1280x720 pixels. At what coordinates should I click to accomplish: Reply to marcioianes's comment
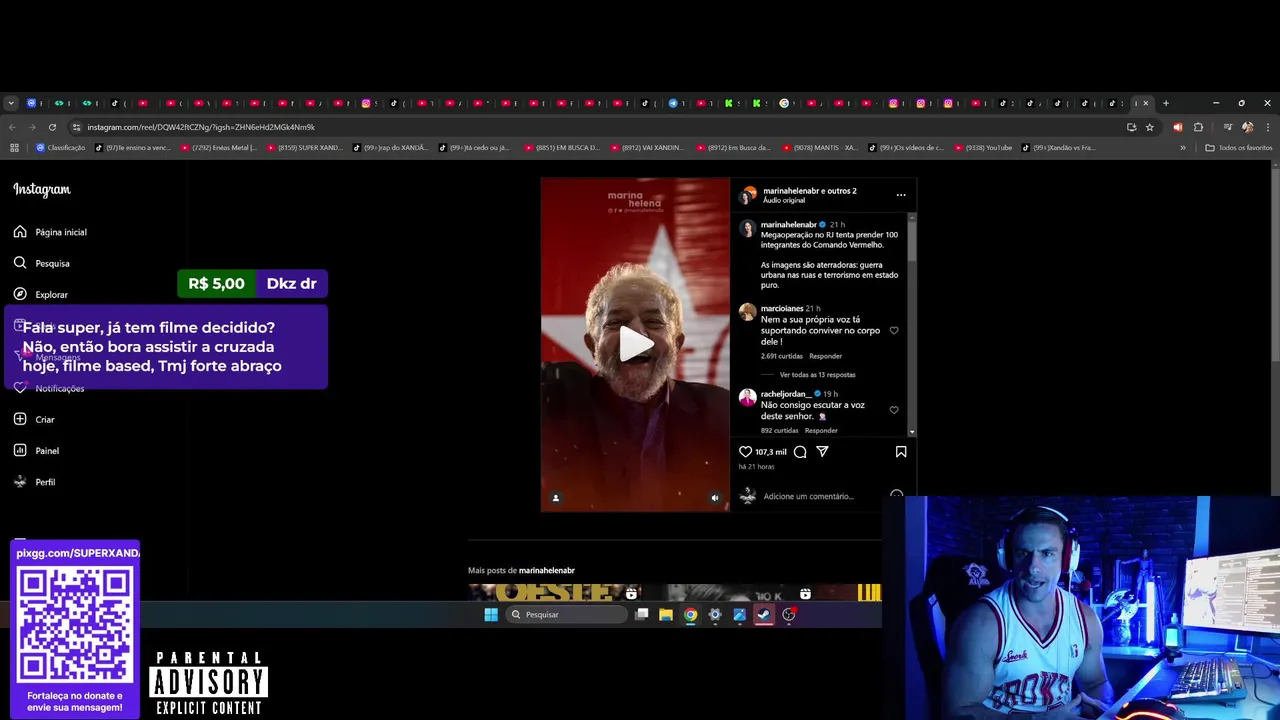[x=825, y=356]
